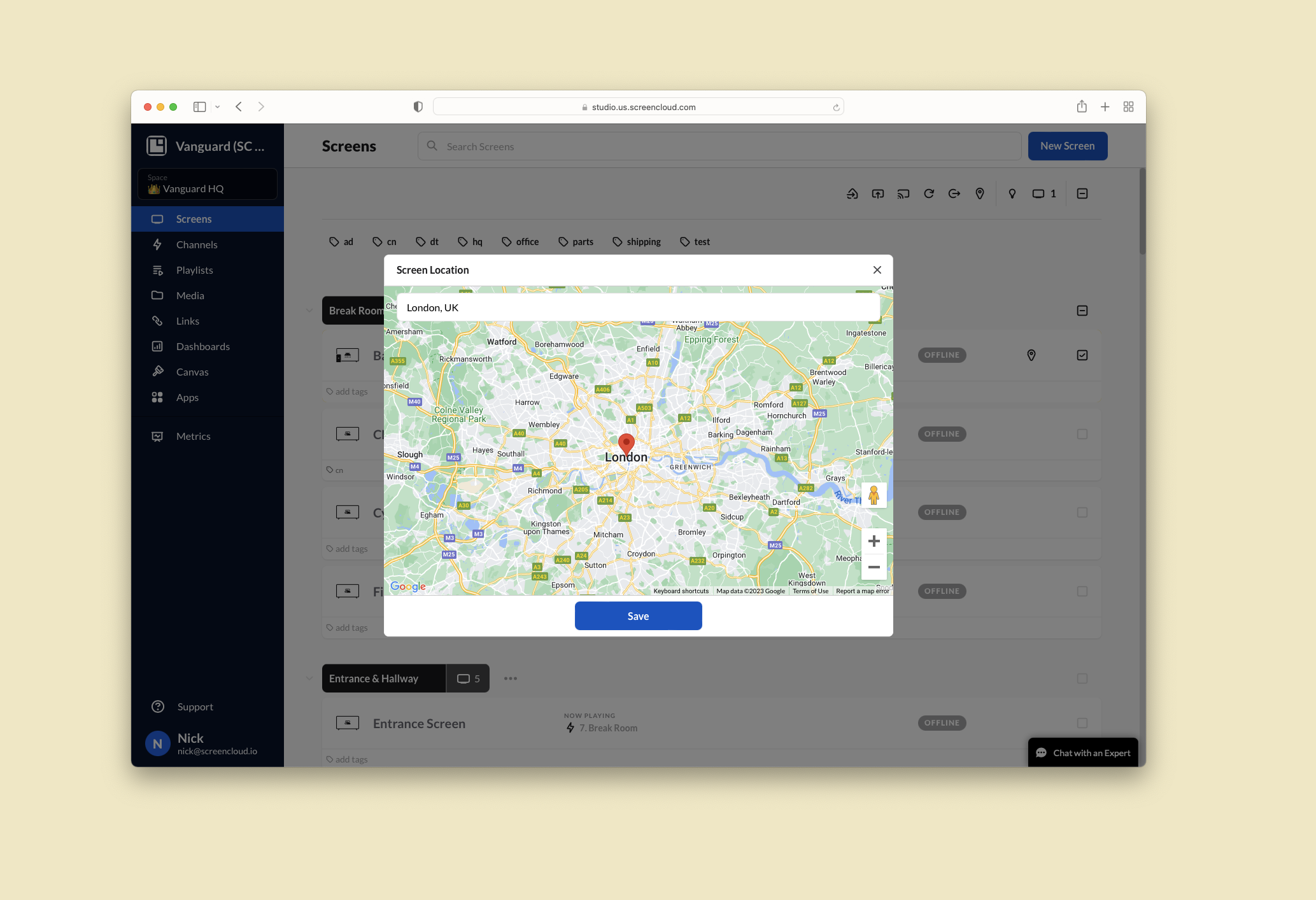The width and height of the screenshot is (1316, 900).
Task: Open the Entrance & Hallway three-dot menu
Action: click(510, 679)
